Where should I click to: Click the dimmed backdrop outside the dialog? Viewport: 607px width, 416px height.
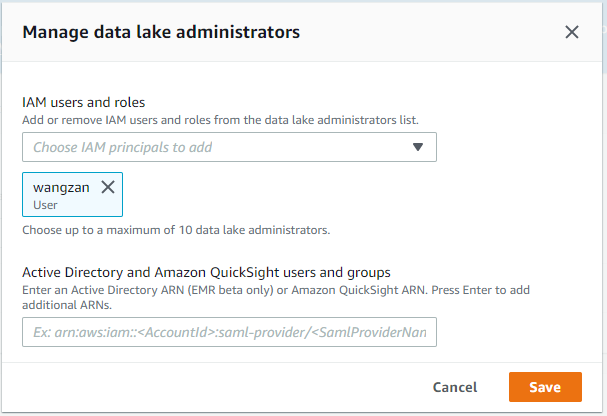603,200
